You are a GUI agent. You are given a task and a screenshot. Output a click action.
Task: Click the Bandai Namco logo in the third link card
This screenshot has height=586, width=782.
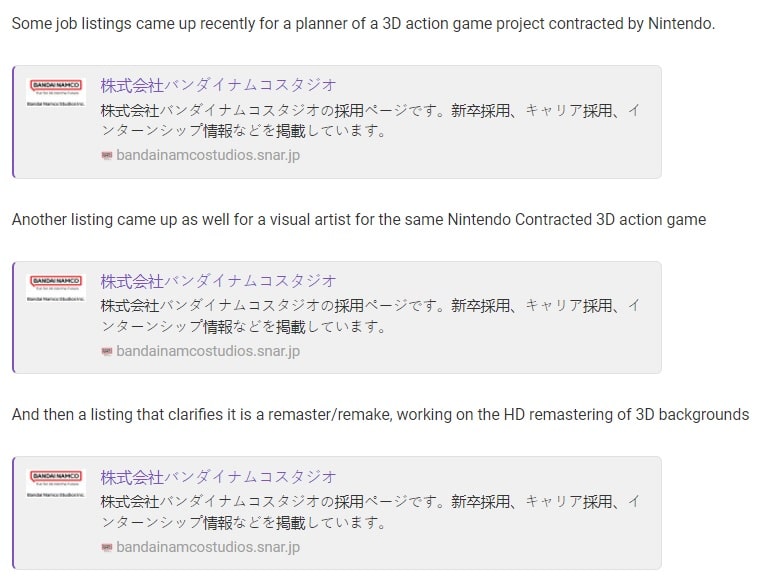pos(56,483)
